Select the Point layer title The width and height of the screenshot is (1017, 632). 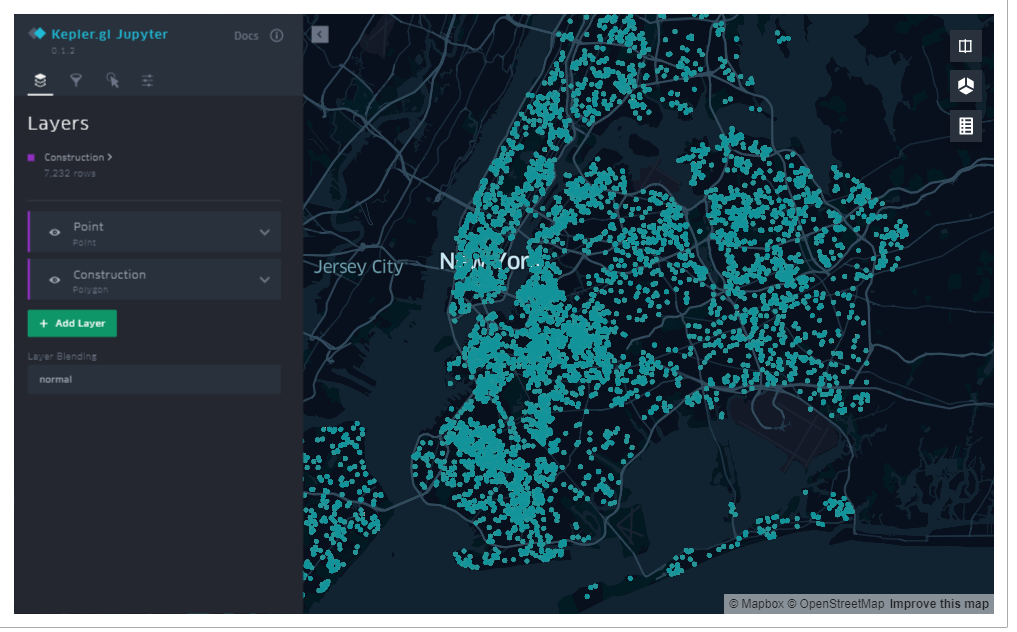coord(88,227)
